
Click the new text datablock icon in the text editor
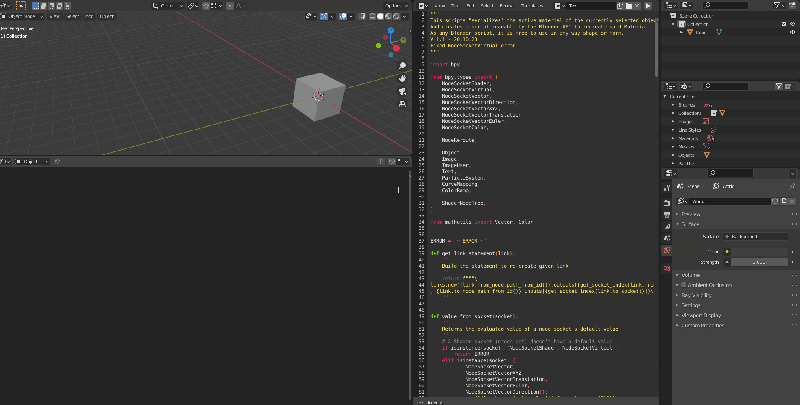click(x=620, y=6)
